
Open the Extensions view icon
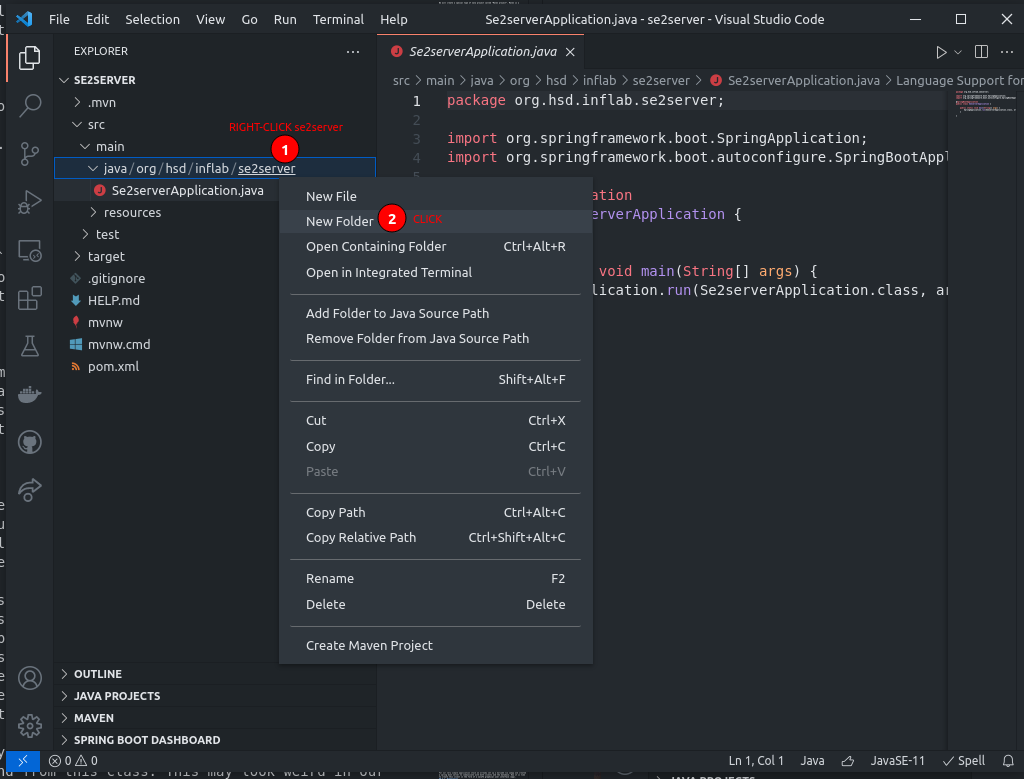[29, 298]
